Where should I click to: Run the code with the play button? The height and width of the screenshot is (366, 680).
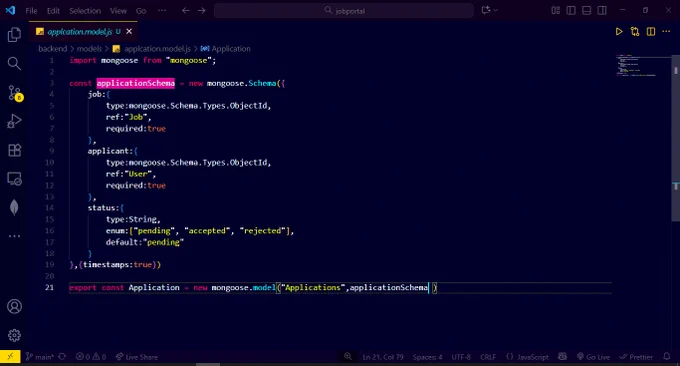click(619, 32)
